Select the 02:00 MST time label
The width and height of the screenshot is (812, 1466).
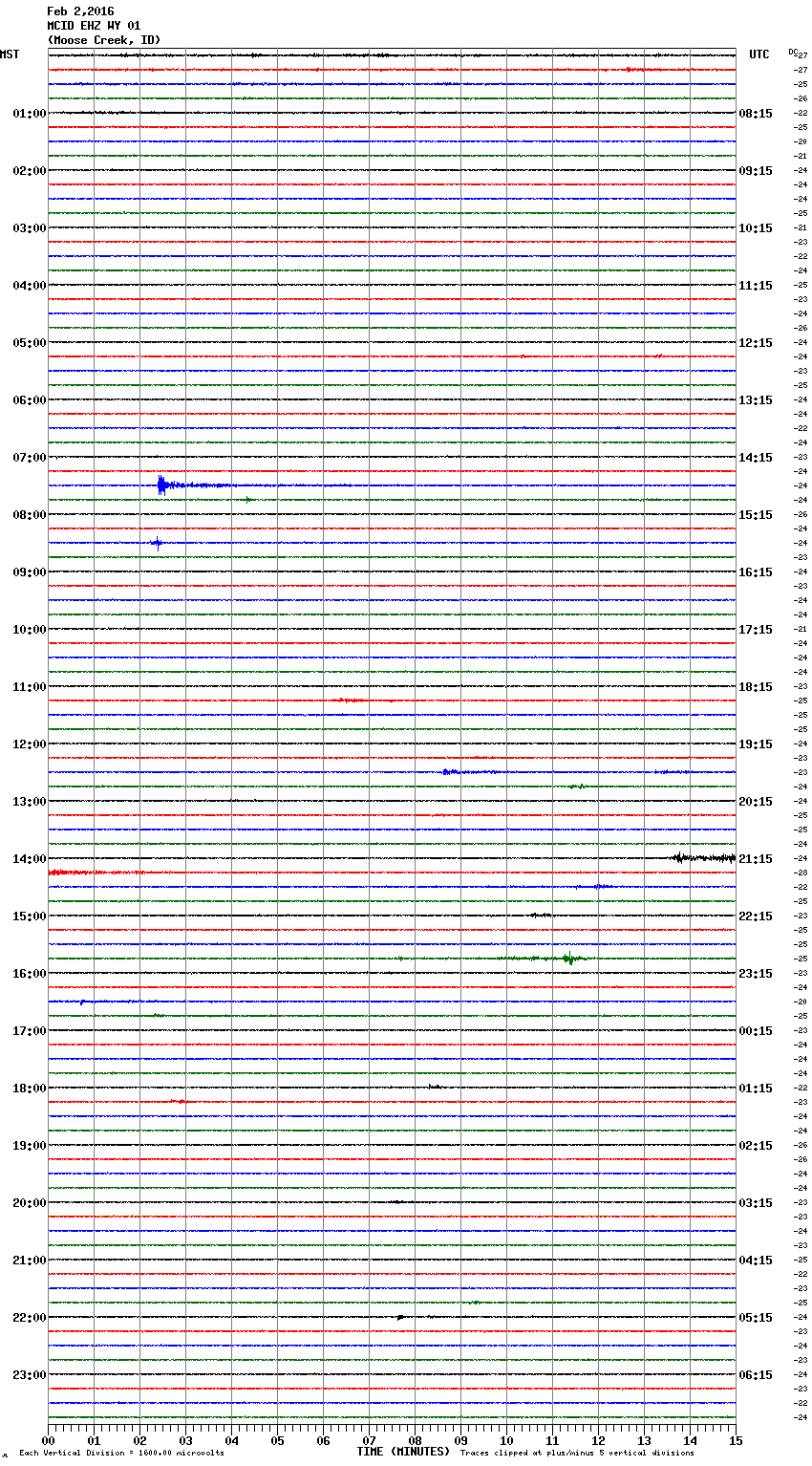[x=30, y=171]
